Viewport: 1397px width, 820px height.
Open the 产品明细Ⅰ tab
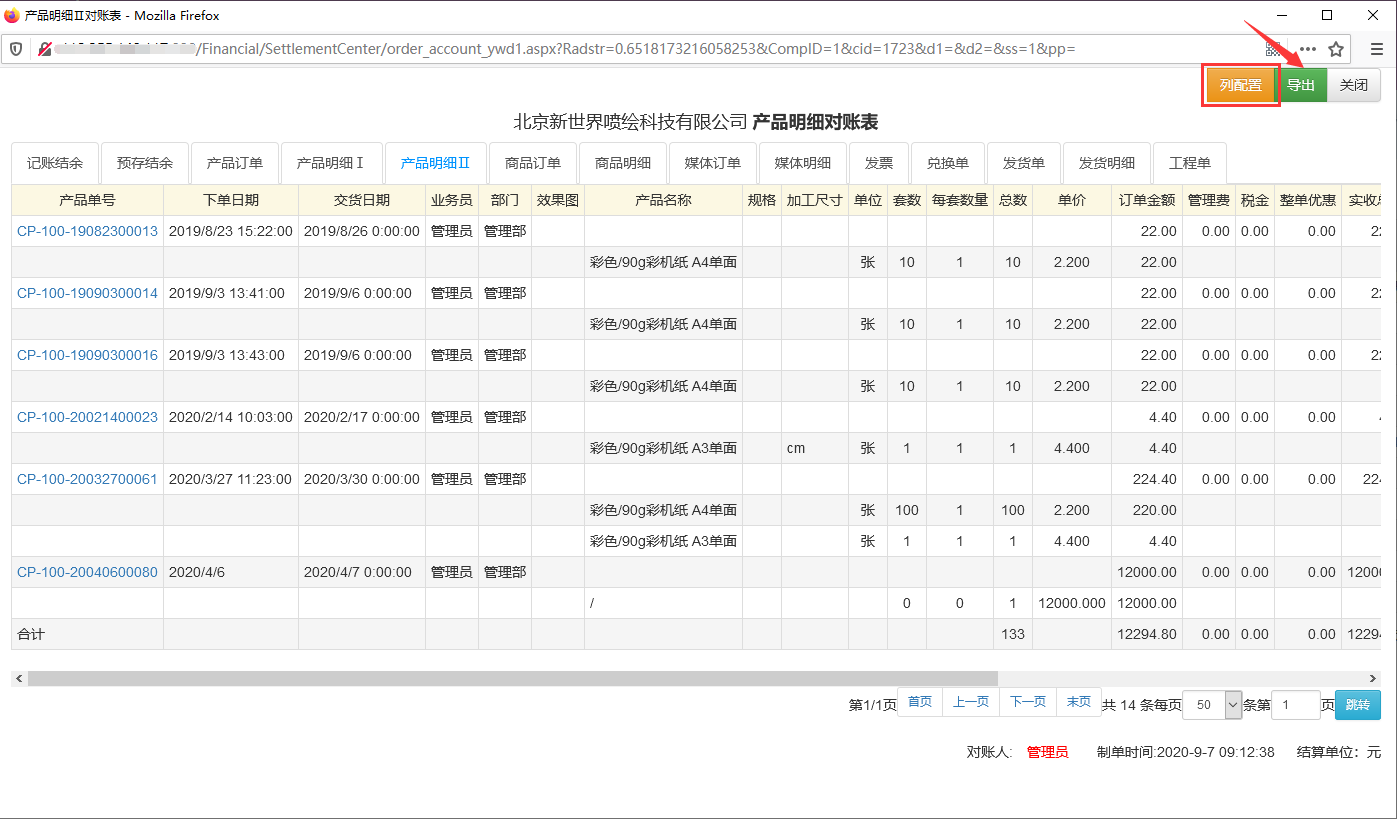click(x=331, y=163)
